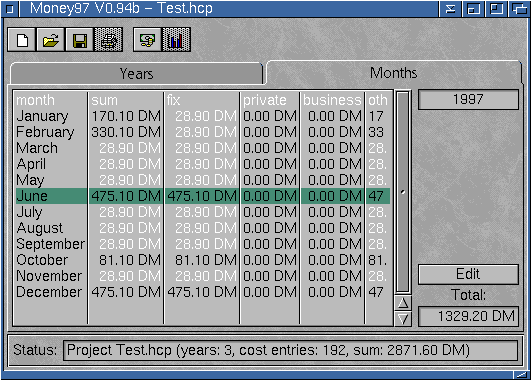Click the scroll down arrow

(403, 319)
